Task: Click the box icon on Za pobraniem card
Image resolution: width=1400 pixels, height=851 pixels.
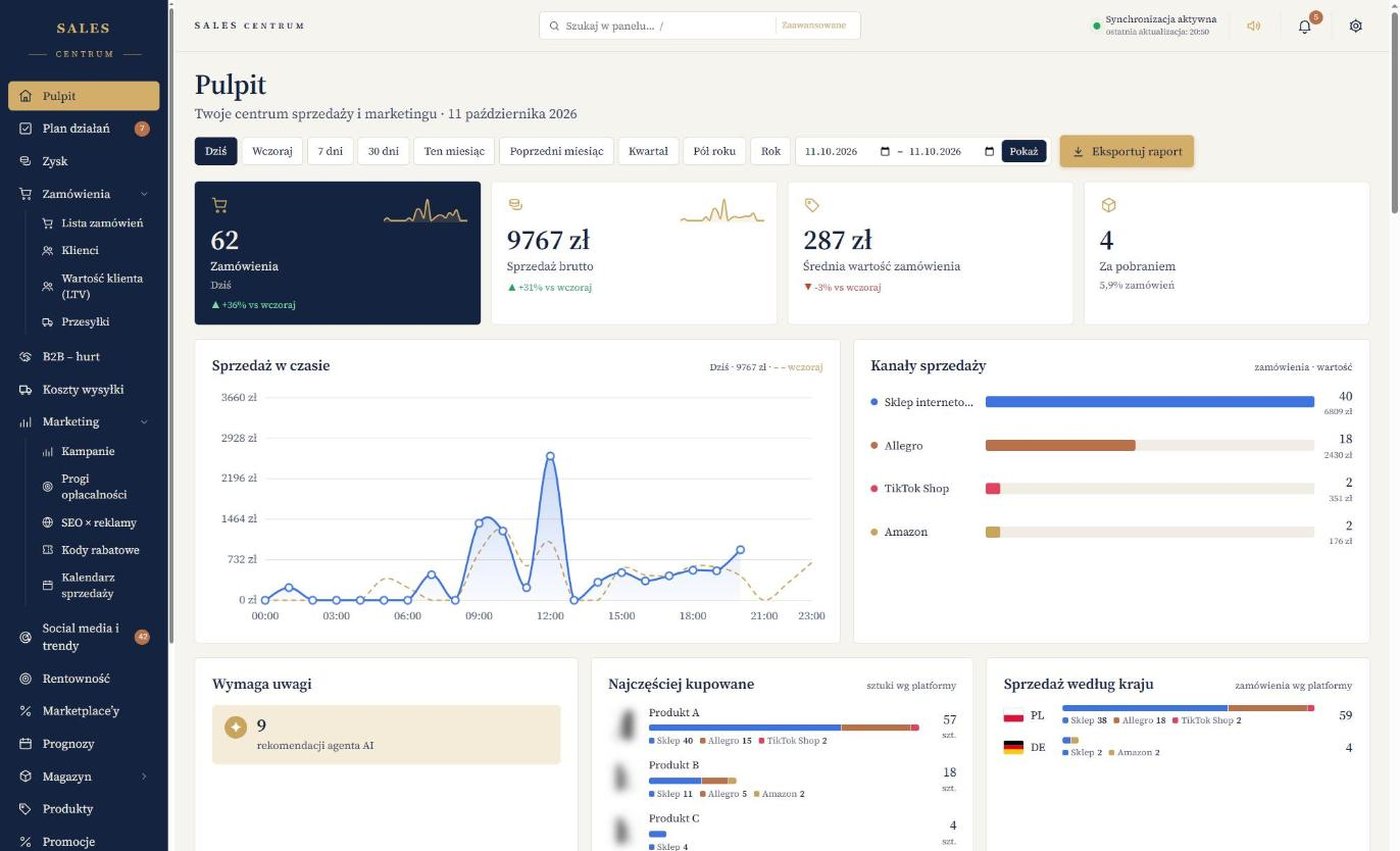Action: point(1108,205)
